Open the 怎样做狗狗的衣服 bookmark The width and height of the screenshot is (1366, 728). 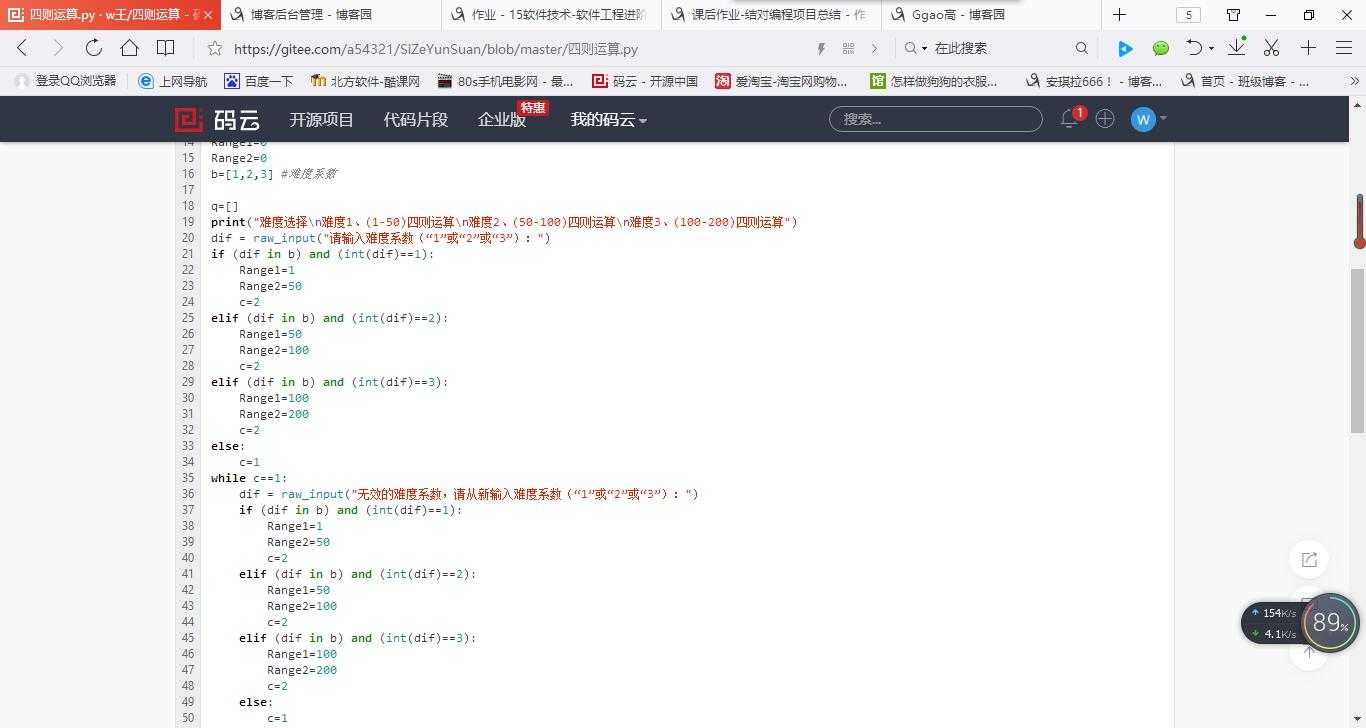tap(934, 81)
